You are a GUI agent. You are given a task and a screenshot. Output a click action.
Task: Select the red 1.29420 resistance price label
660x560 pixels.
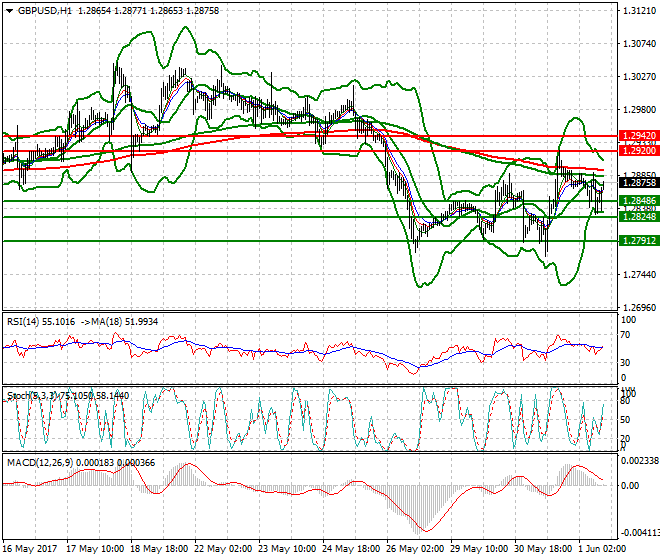coord(639,136)
